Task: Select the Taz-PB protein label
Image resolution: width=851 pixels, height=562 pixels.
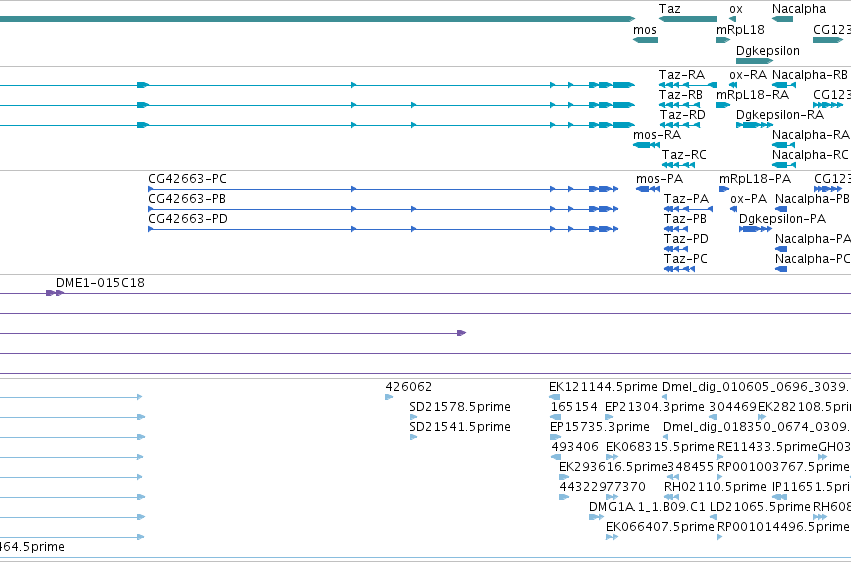Action: [x=685, y=219]
